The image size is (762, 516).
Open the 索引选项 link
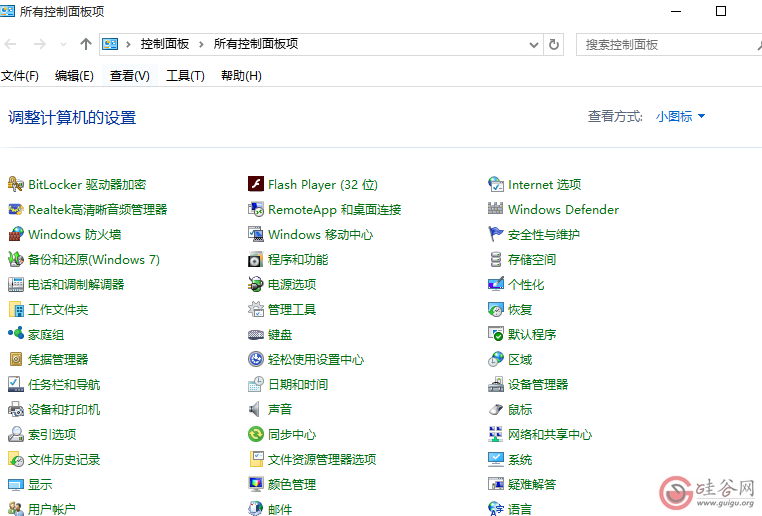coord(52,434)
